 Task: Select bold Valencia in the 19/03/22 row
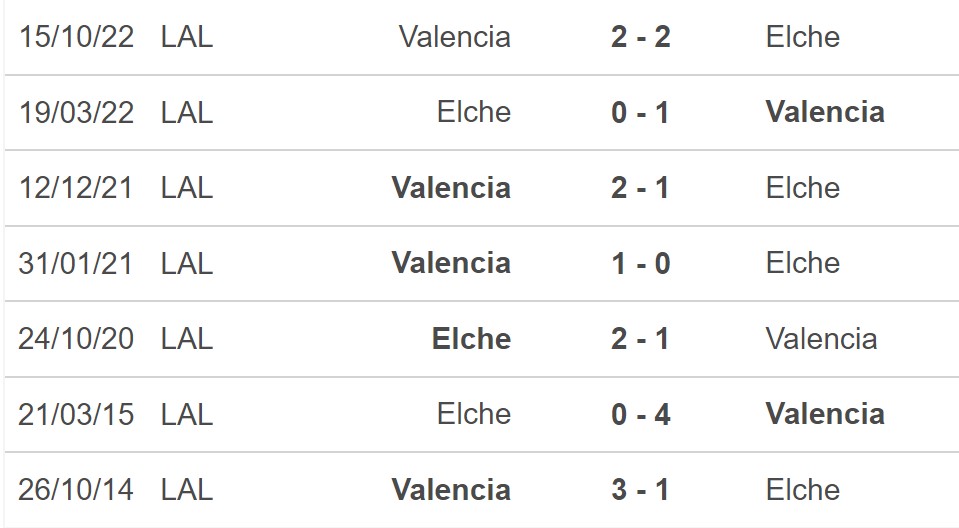pyautogui.click(x=825, y=112)
